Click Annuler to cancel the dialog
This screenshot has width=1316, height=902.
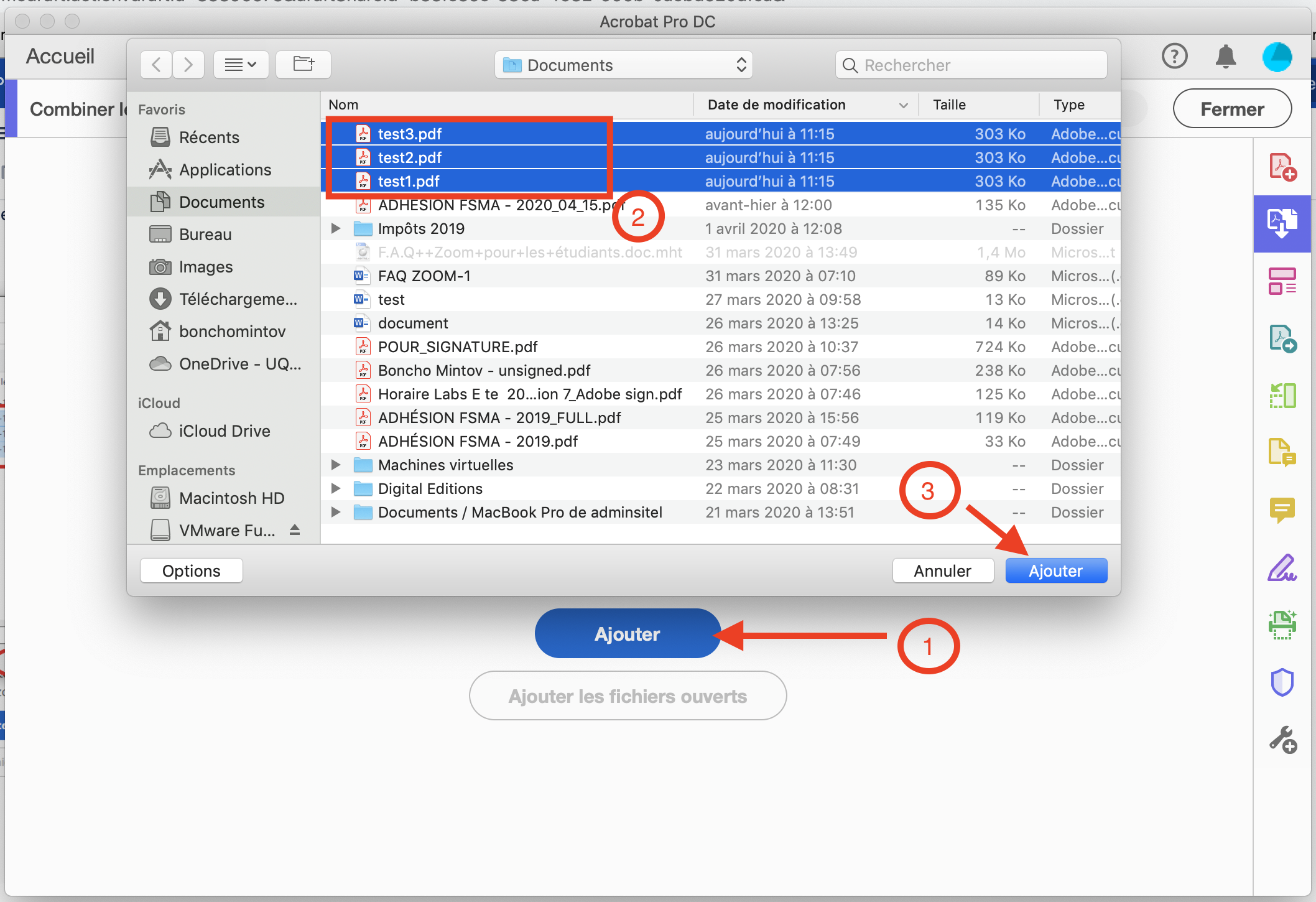(943, 570)
